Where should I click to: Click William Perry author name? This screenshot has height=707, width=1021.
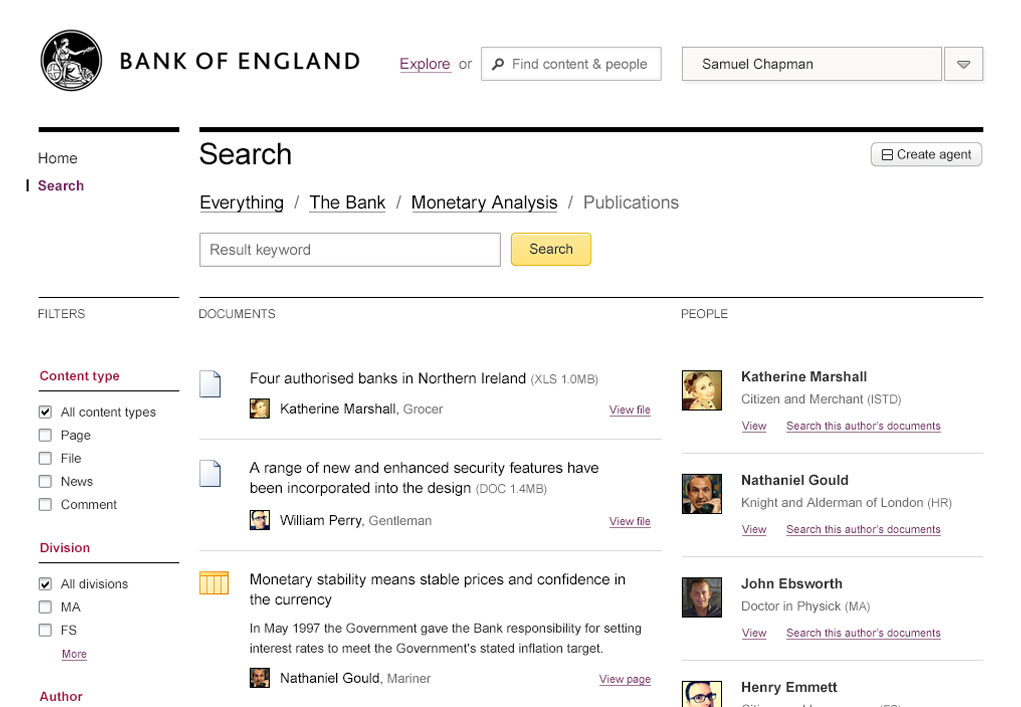point(320,520)
